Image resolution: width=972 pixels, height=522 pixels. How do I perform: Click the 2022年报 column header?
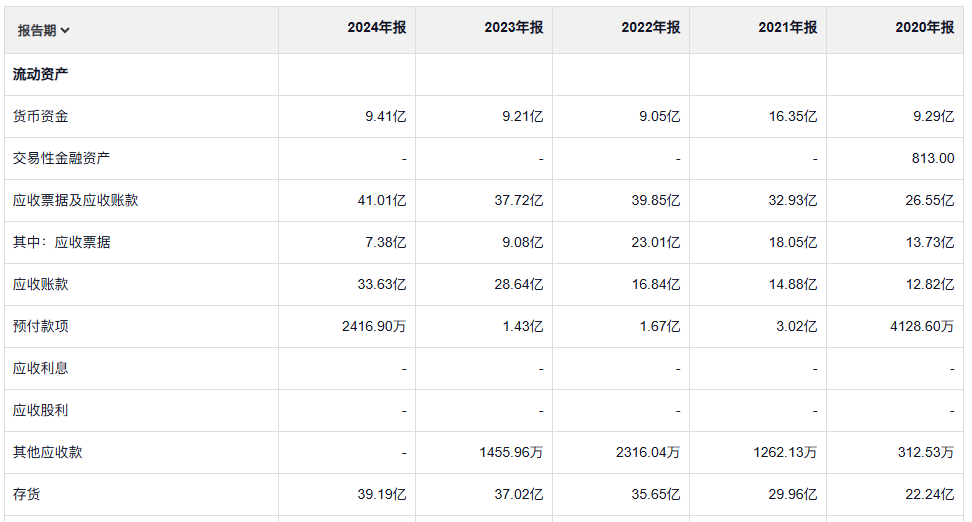651,28
